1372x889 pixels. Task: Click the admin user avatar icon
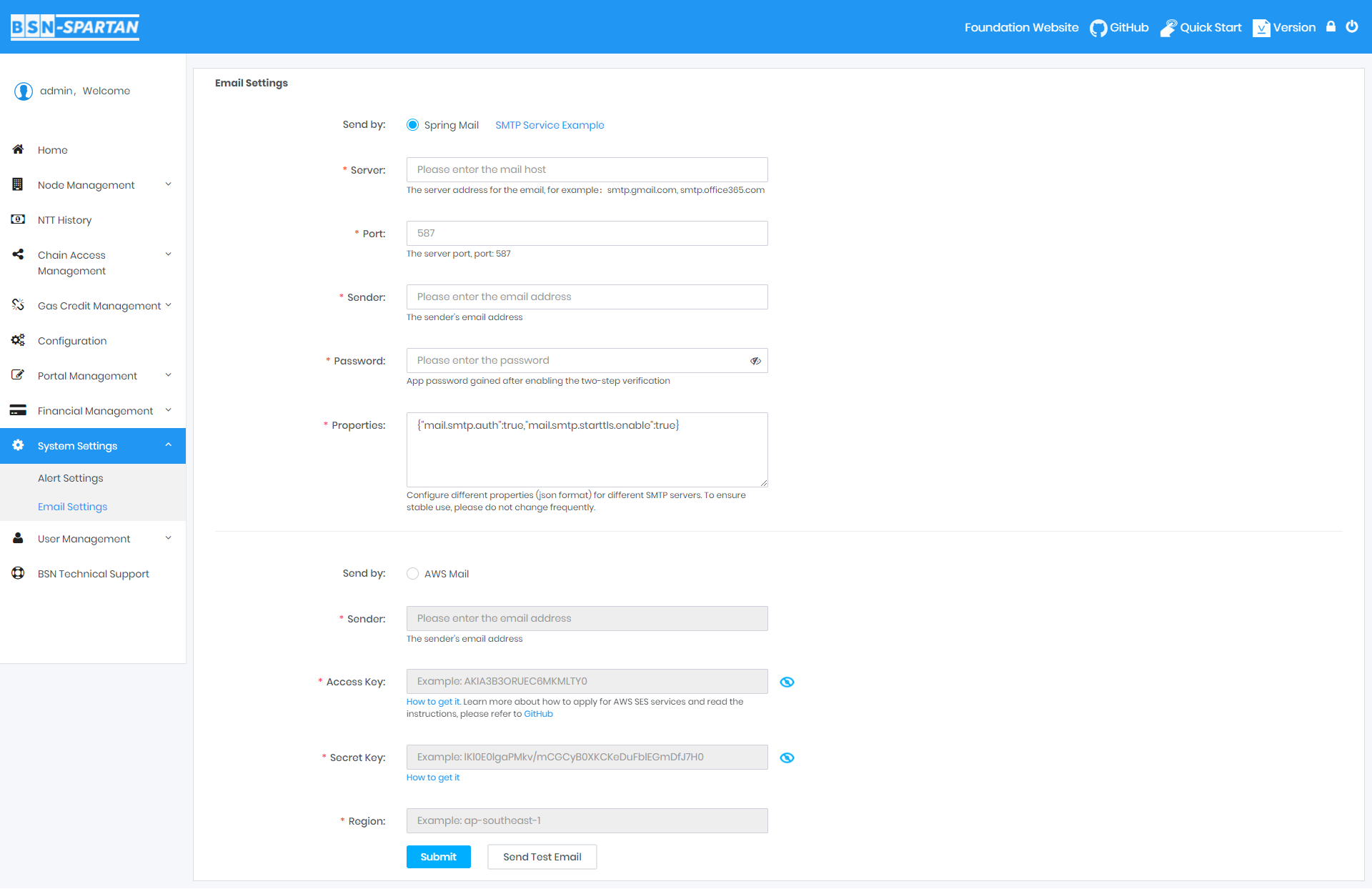pos(23,91)
